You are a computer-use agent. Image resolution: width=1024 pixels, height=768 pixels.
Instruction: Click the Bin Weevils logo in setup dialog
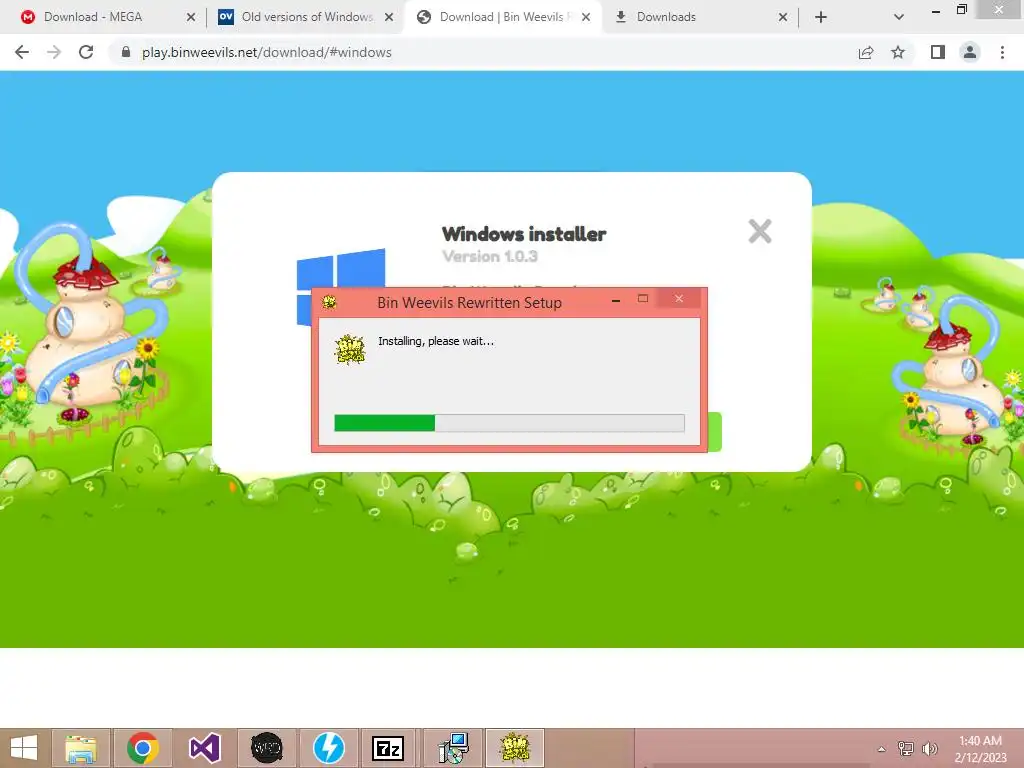350,349
